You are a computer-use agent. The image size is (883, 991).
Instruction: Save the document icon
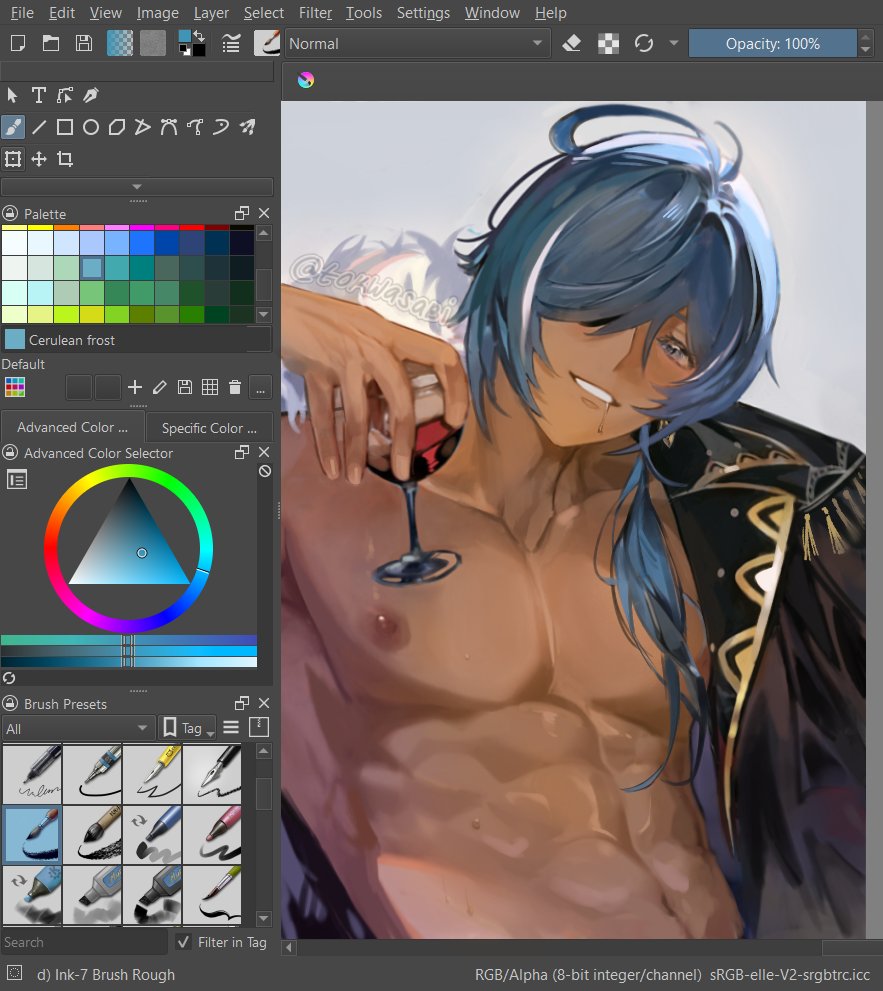click(83, 44)
